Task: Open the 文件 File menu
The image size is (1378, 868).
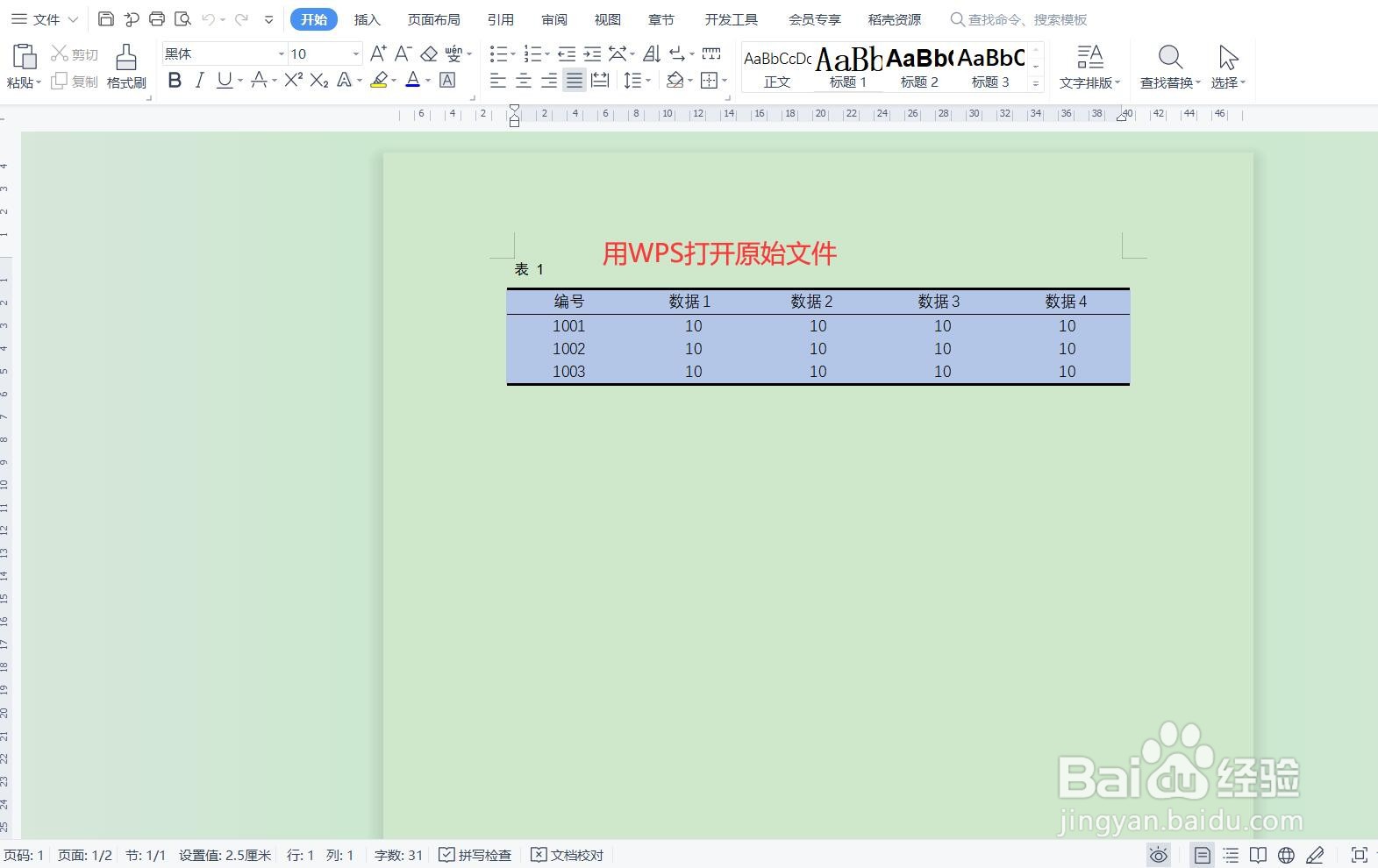Action: click(x=44, y=18)
